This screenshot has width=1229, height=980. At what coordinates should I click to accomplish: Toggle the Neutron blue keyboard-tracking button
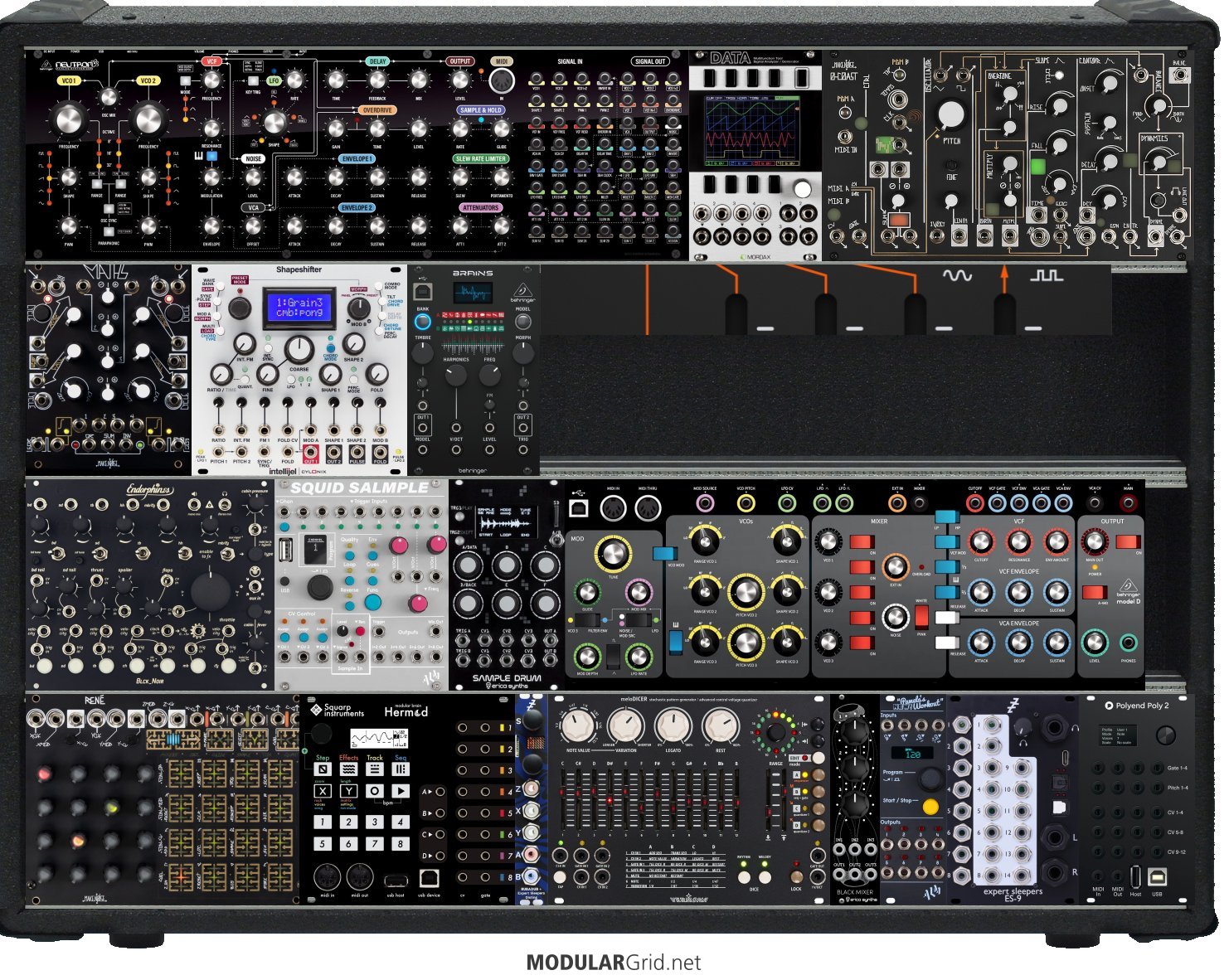[x=211, y=155]
